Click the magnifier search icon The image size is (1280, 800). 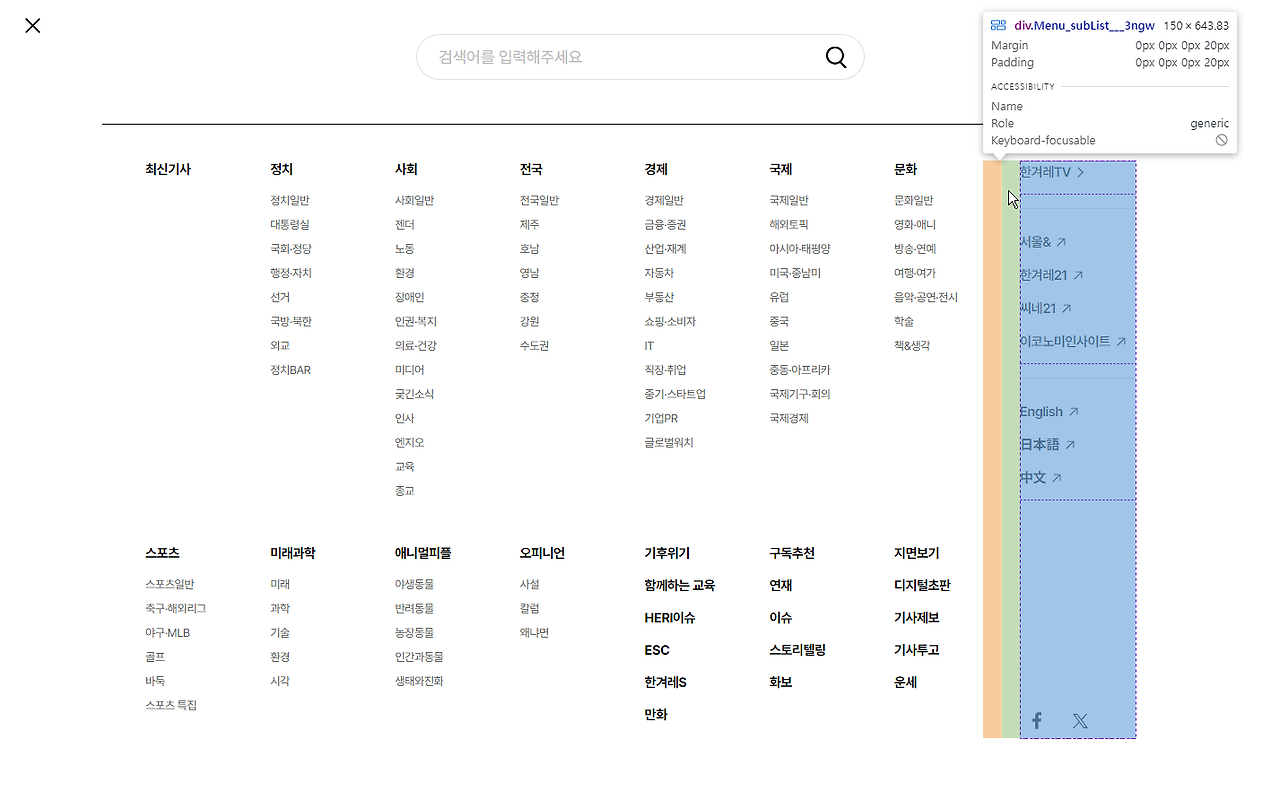[836, 57]
